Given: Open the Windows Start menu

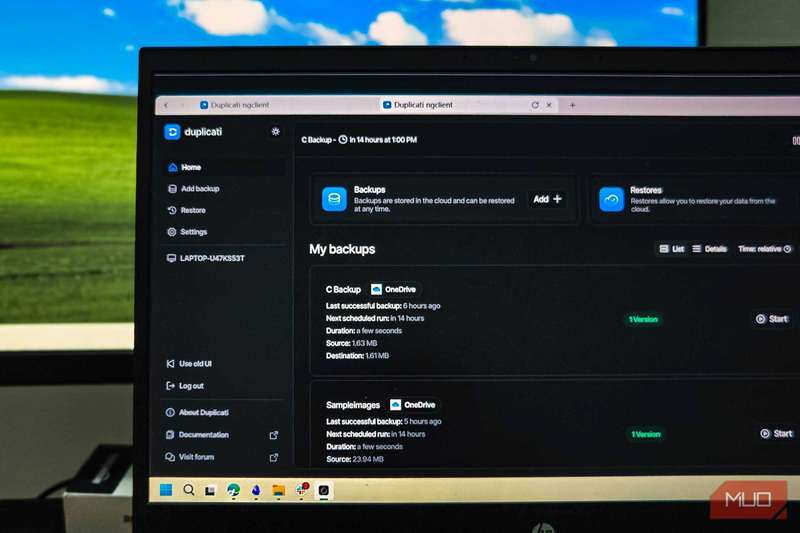Looking at the screenshot, I should pyautogui.click(x=166, y=490).
